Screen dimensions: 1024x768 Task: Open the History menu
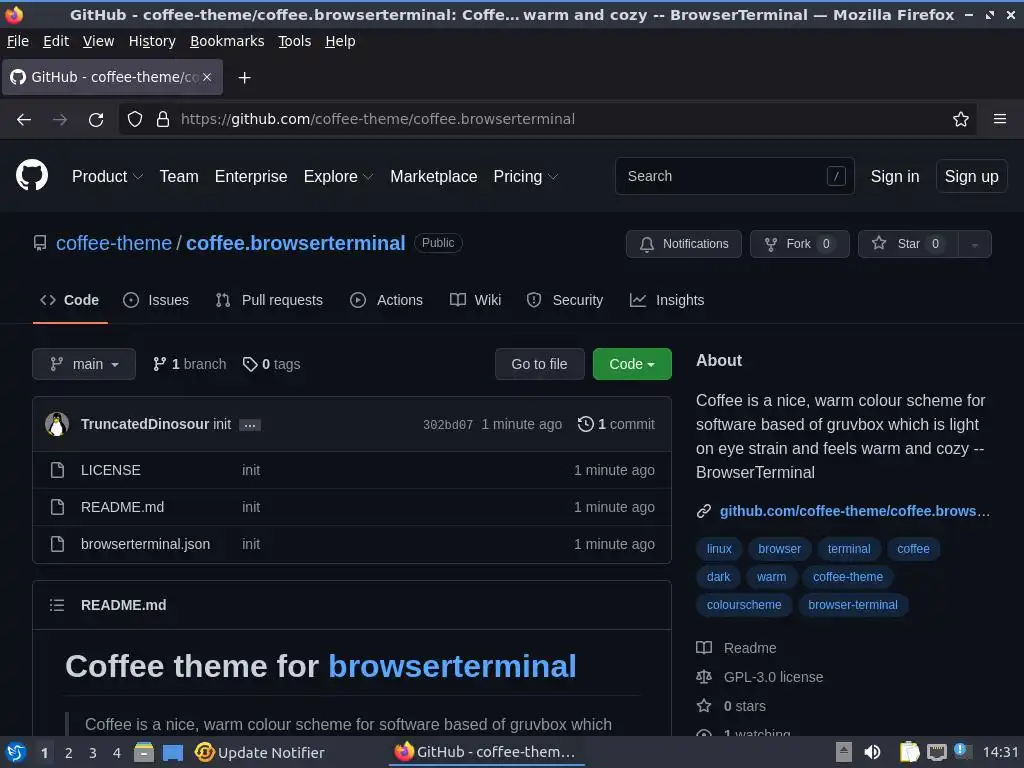point(152,41)
